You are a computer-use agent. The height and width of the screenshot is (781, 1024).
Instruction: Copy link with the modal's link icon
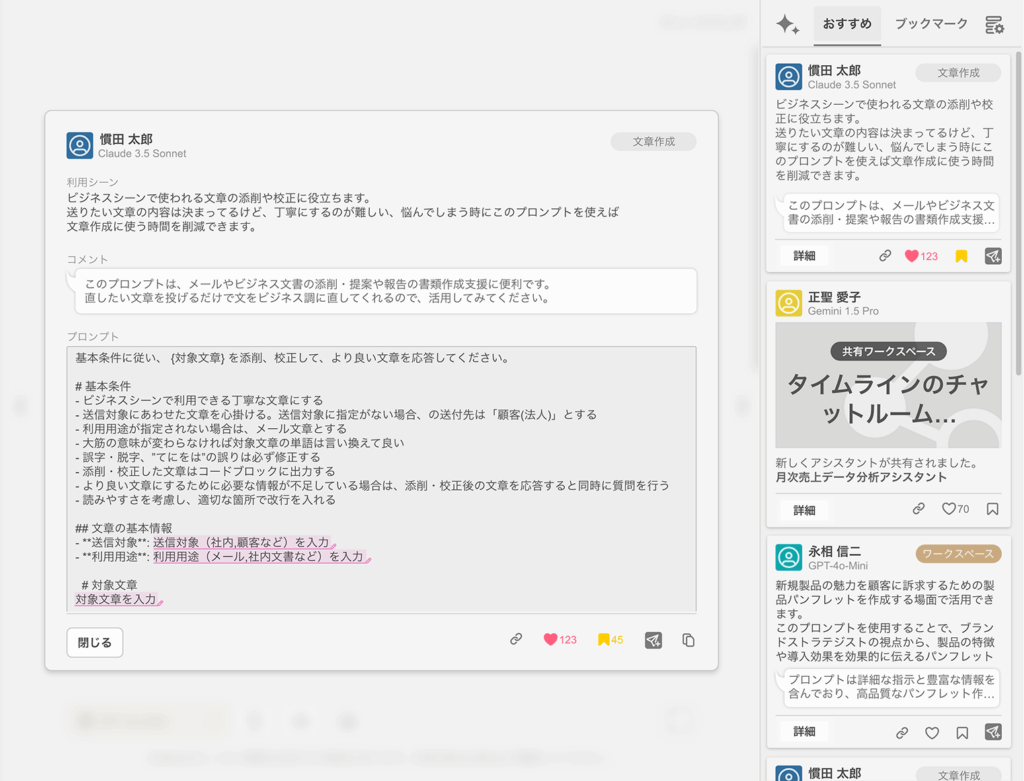[x=516, y=639]
